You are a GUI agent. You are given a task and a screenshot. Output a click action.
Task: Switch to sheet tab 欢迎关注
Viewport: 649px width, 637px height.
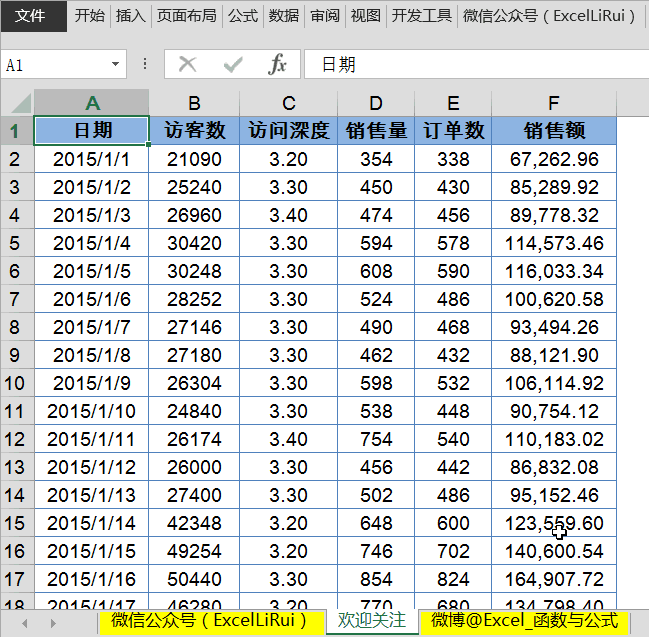tap(372, 621)
